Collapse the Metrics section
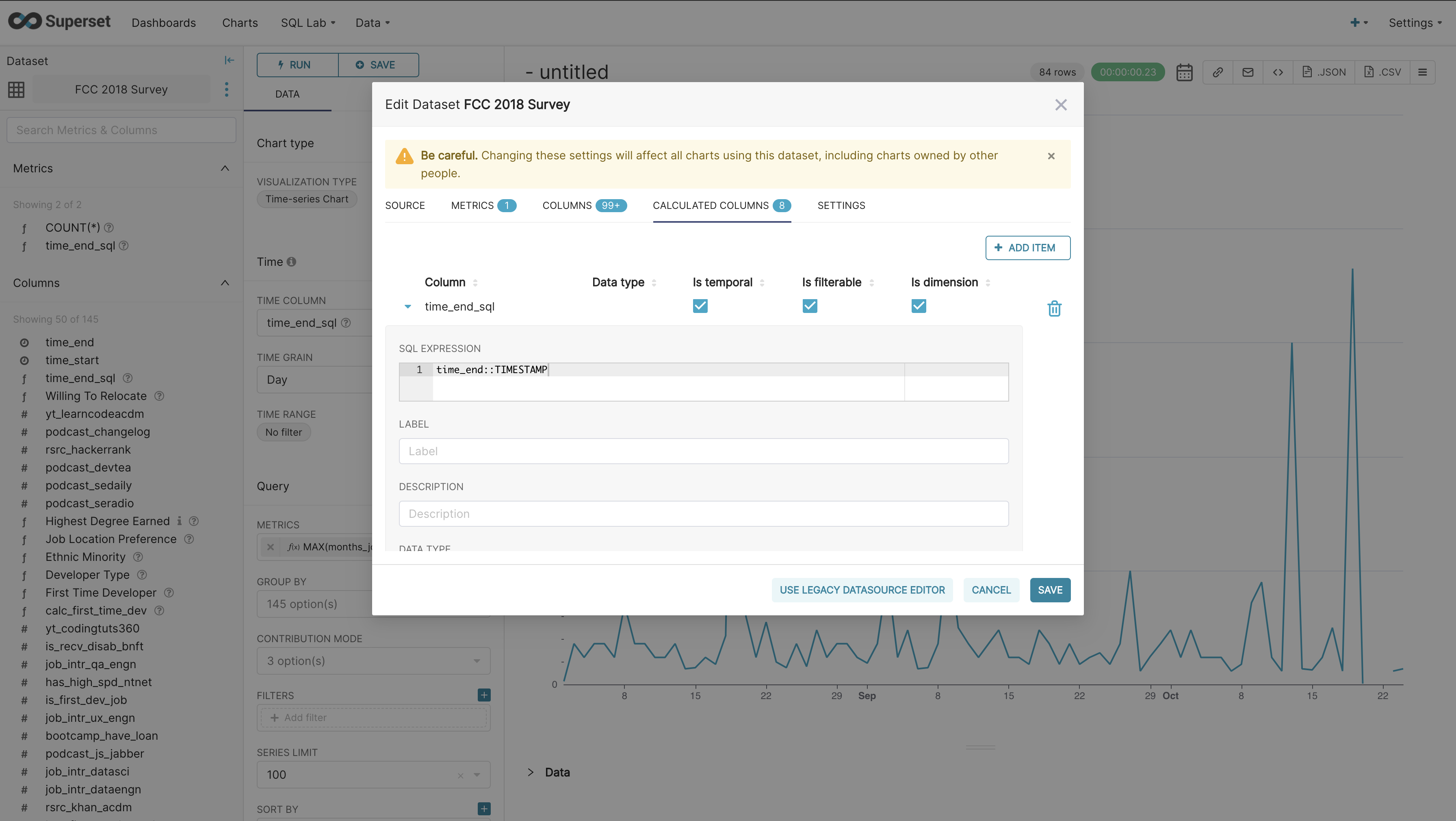The height and width of the screenshot is (821, 1456). coord(225,168)
